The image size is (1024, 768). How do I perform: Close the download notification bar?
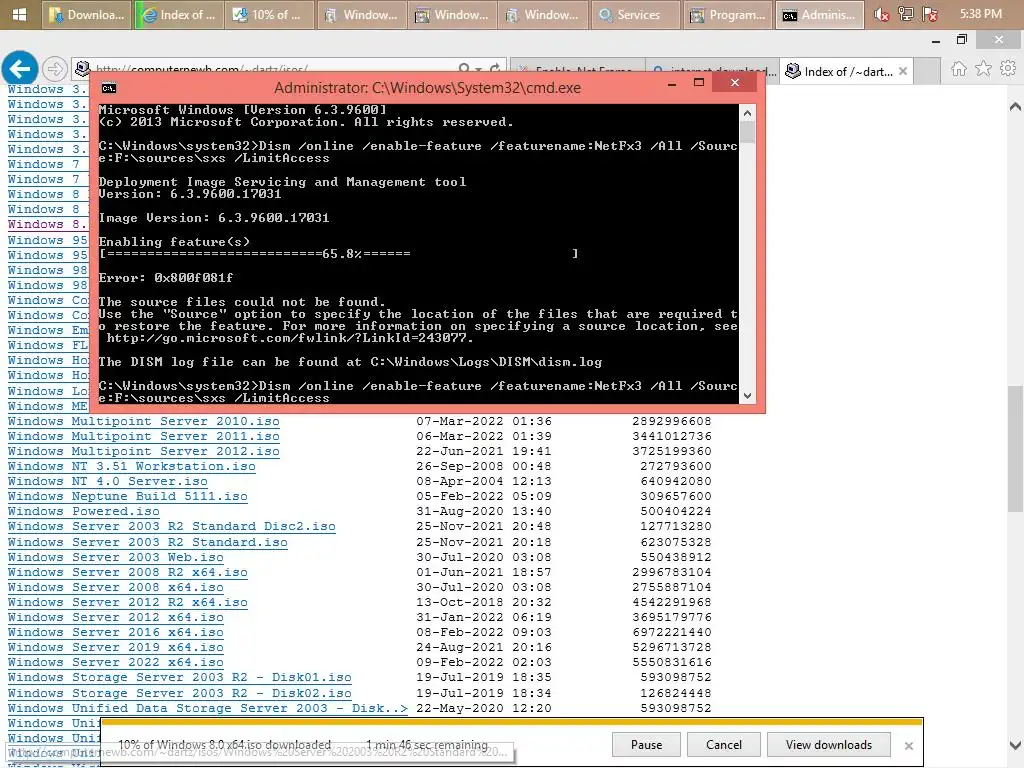point(908,745)
